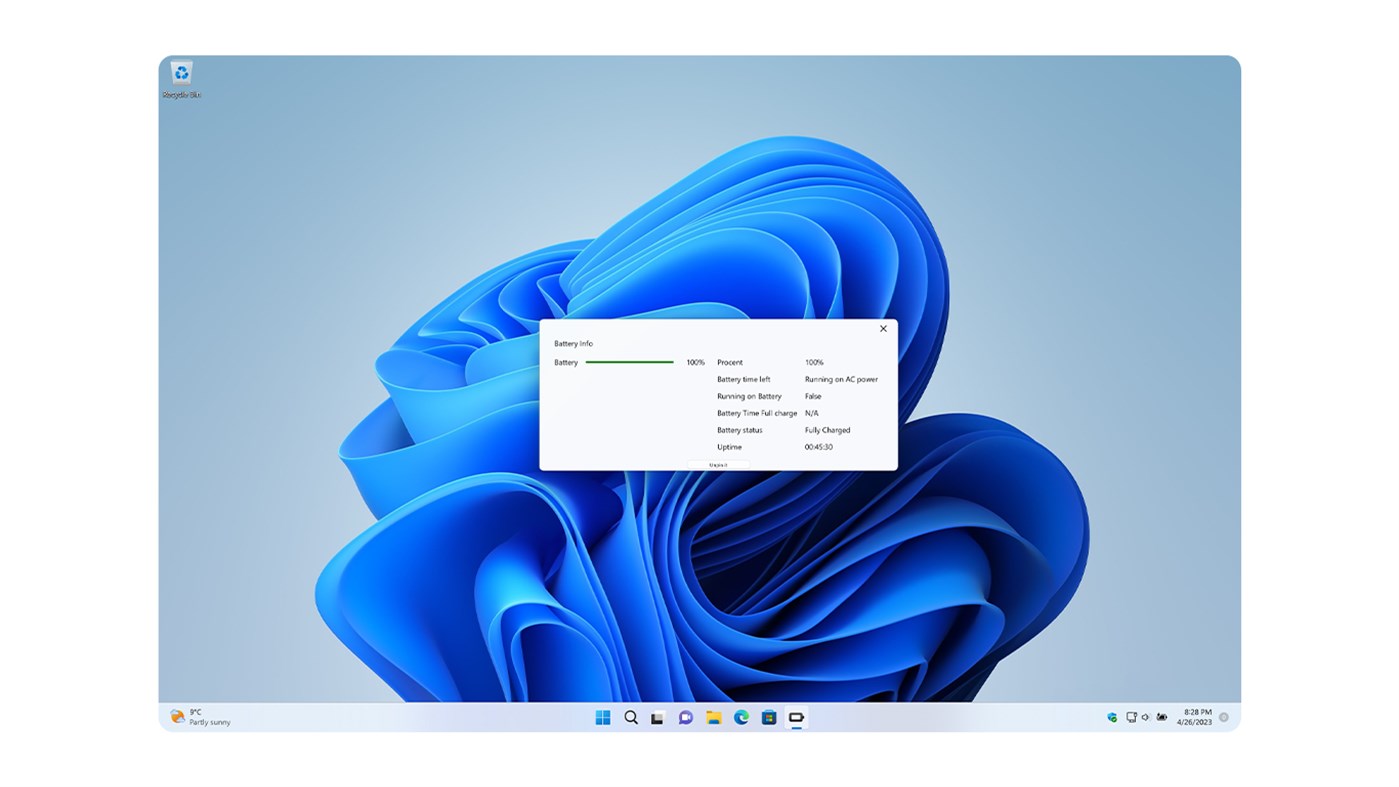The image size is (1399, 787).
Task: Select the 100% value beside Procent
Action: pos(815,362)
